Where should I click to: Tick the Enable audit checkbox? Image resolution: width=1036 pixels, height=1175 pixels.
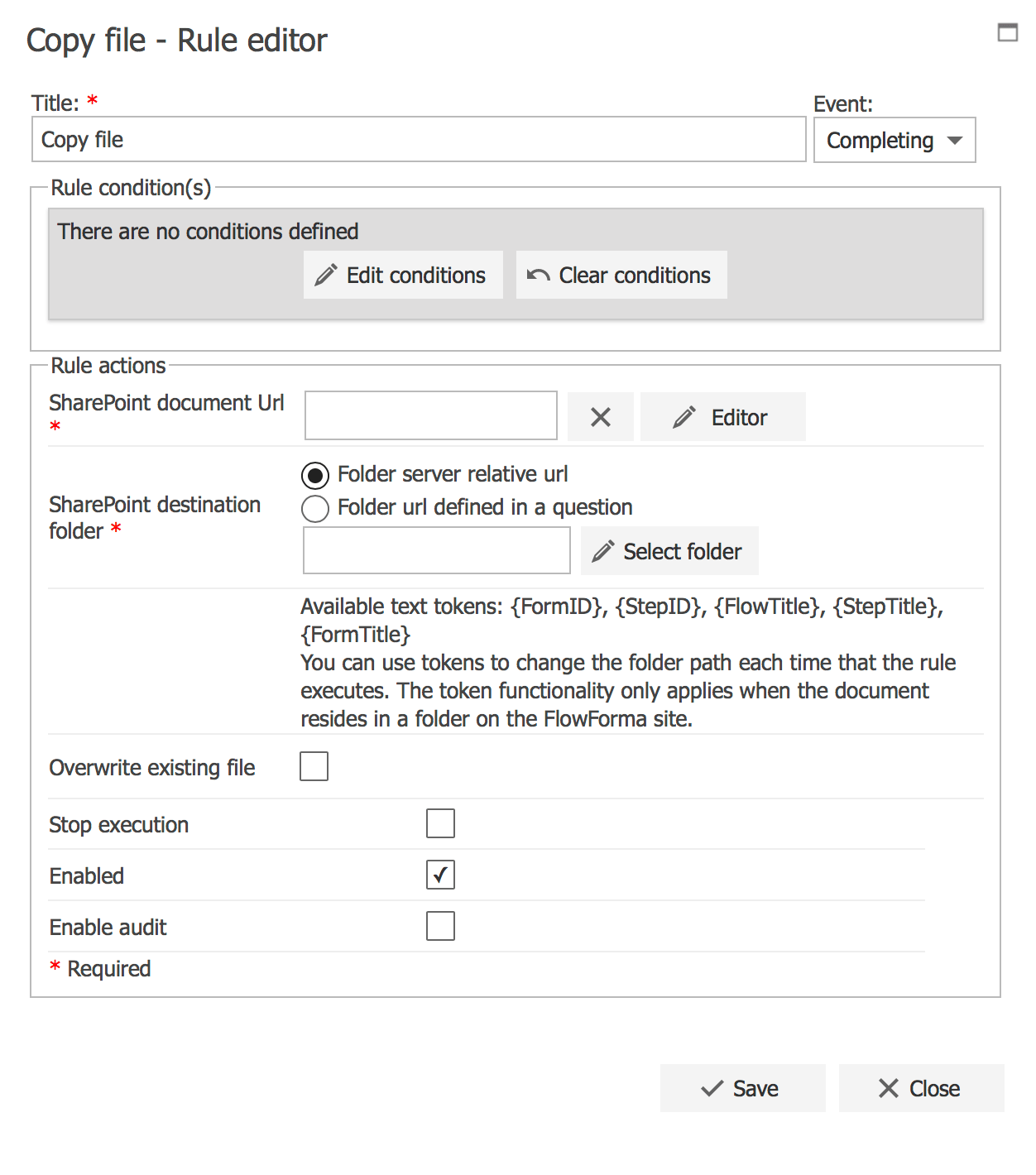[440, 926]
